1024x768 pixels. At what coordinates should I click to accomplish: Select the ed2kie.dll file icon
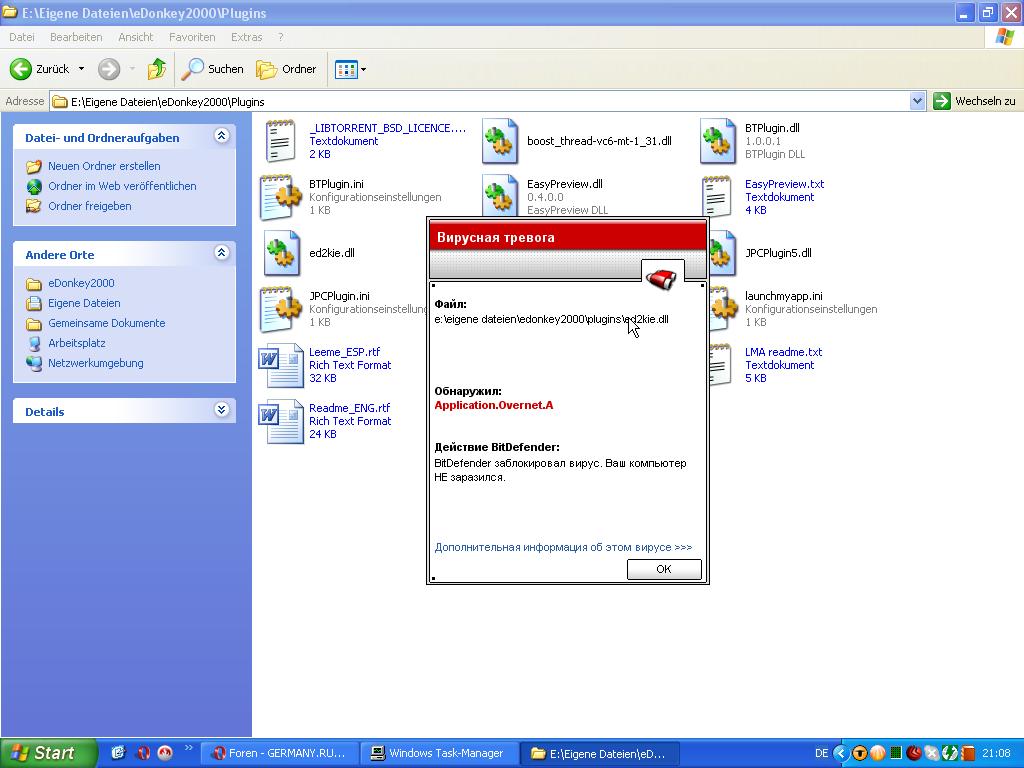point(281,253)
